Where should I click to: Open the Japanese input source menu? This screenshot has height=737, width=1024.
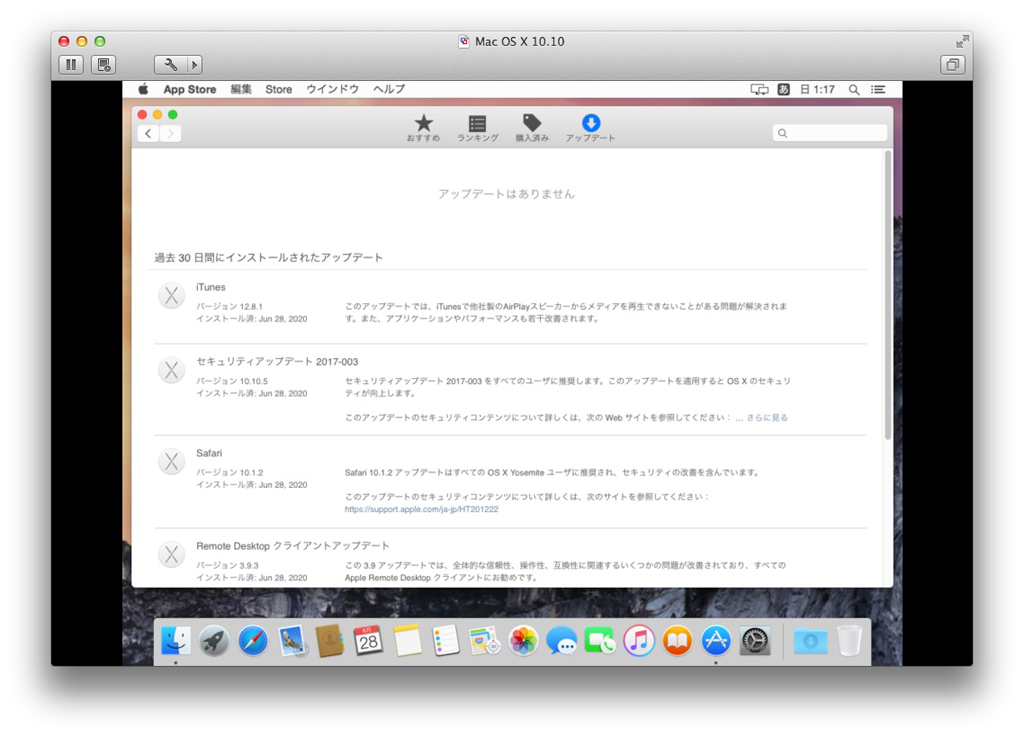(784, 89)
